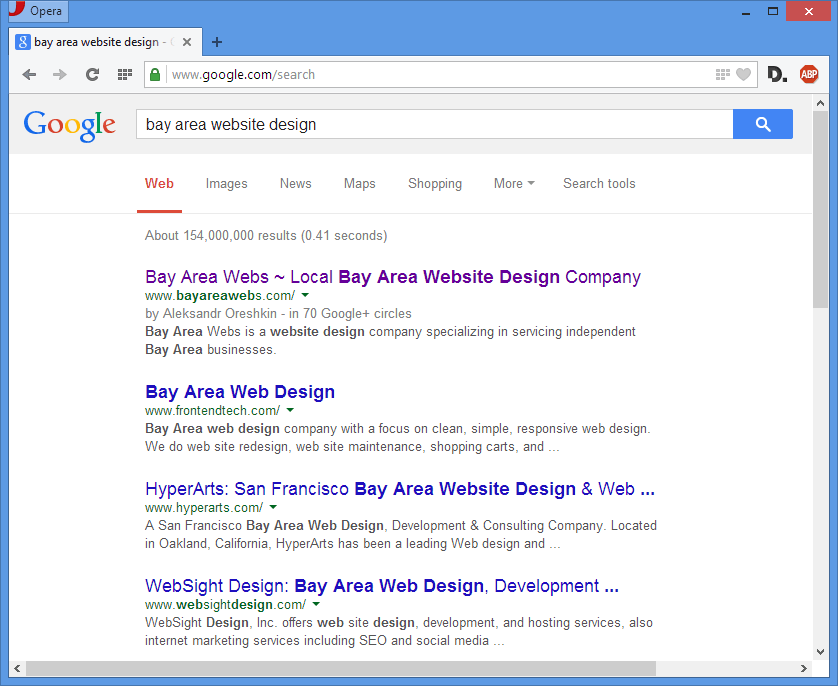Viewport: 838px width, 686px height.
Task: Click the vertical scrollbar thumb
Action: coord(820,209)
